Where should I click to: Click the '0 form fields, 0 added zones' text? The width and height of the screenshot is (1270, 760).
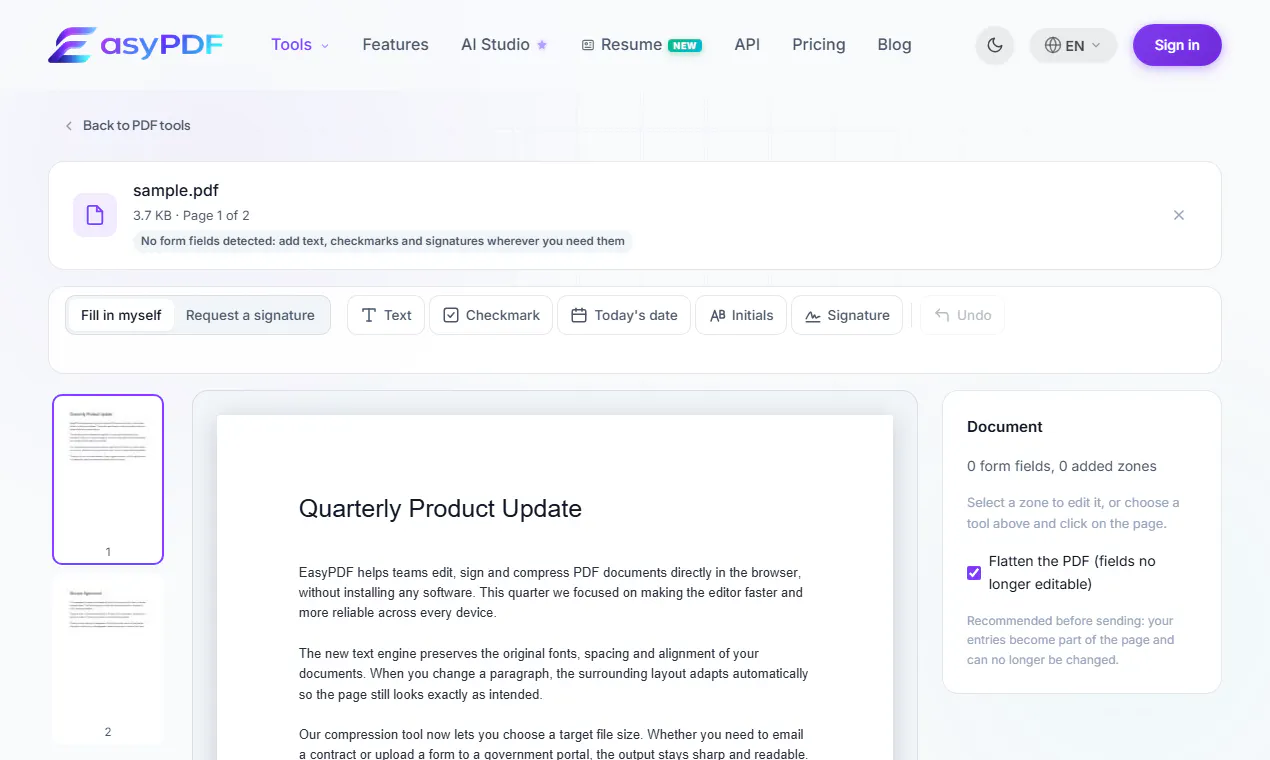pos(1062,466)
